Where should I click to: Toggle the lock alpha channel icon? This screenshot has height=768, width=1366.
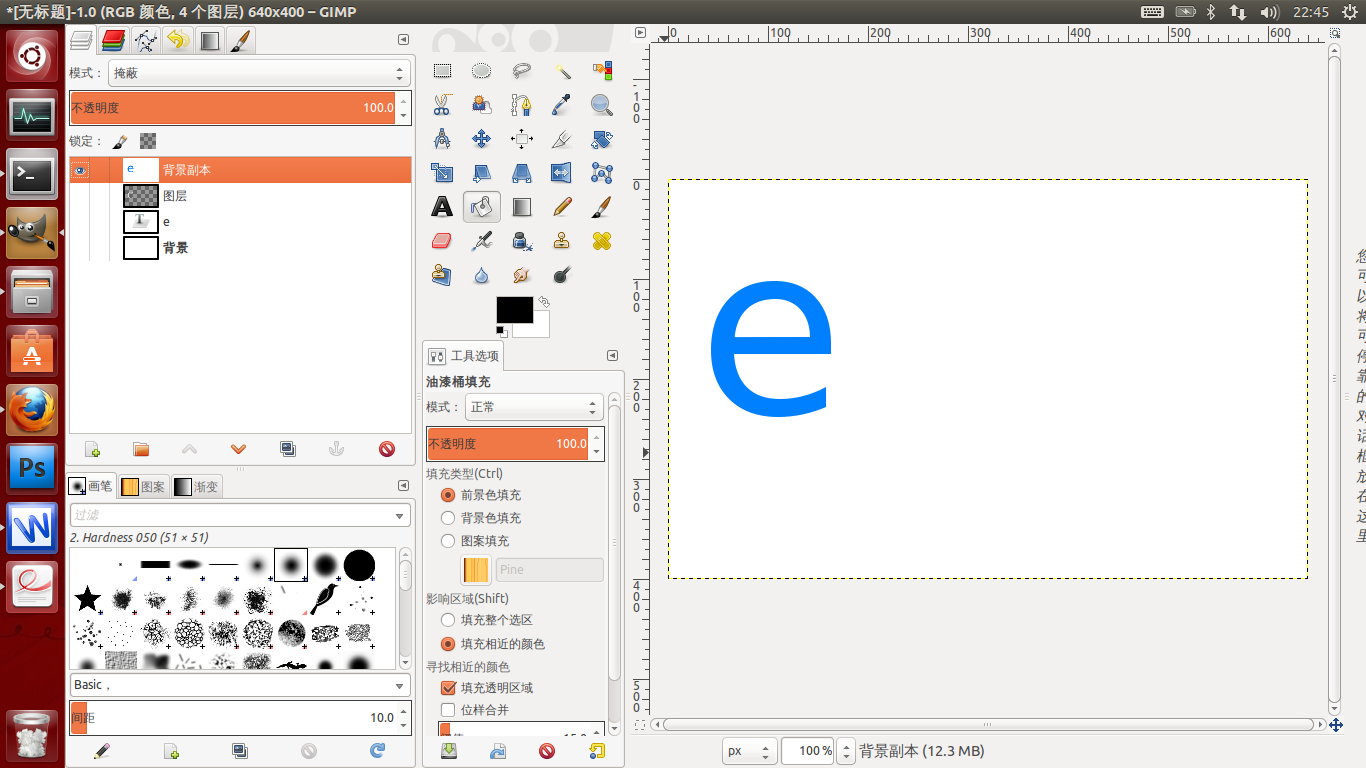click(148, 142)
